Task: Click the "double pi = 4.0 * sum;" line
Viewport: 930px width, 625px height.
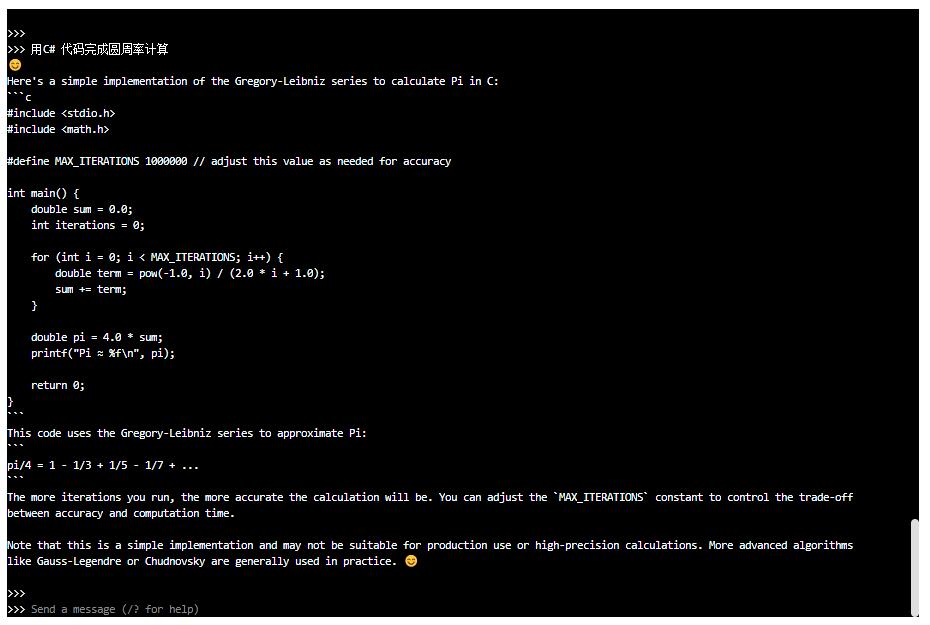Action: 97,337
